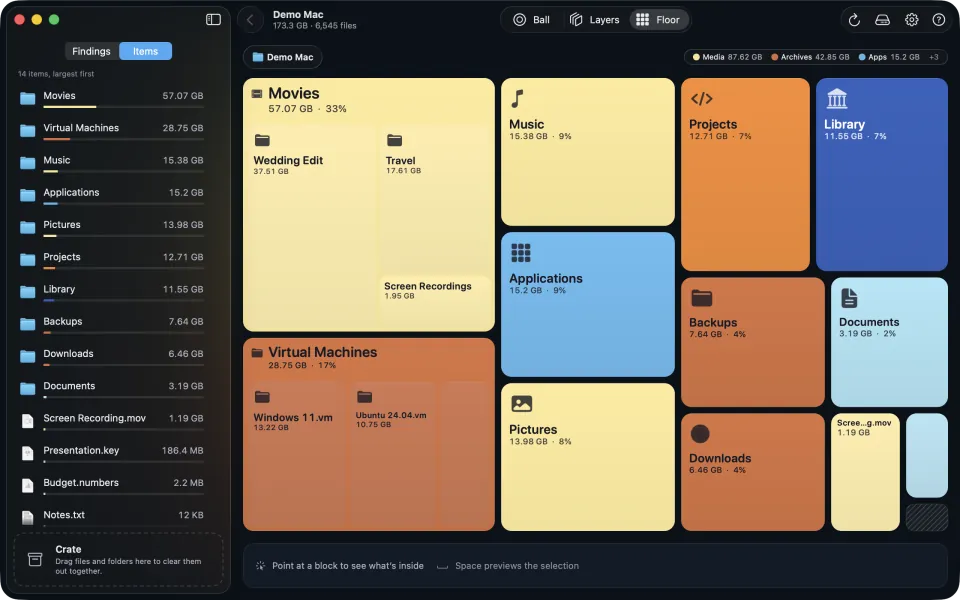Open the Windows 11.vm block
The height and width of the screenshot is (600, 960).
298,454
